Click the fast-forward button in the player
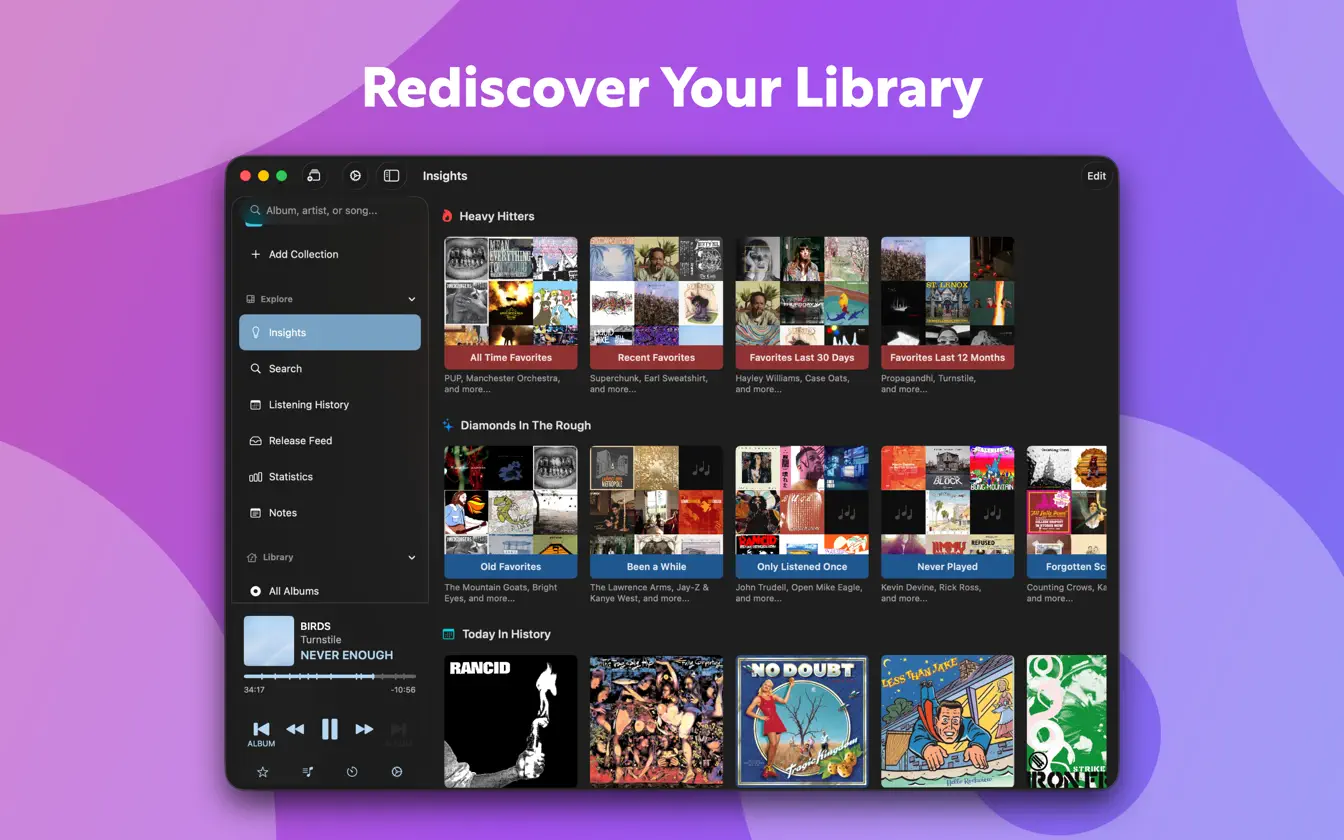This screenshot has width=1344, height=840. point(364,730)
